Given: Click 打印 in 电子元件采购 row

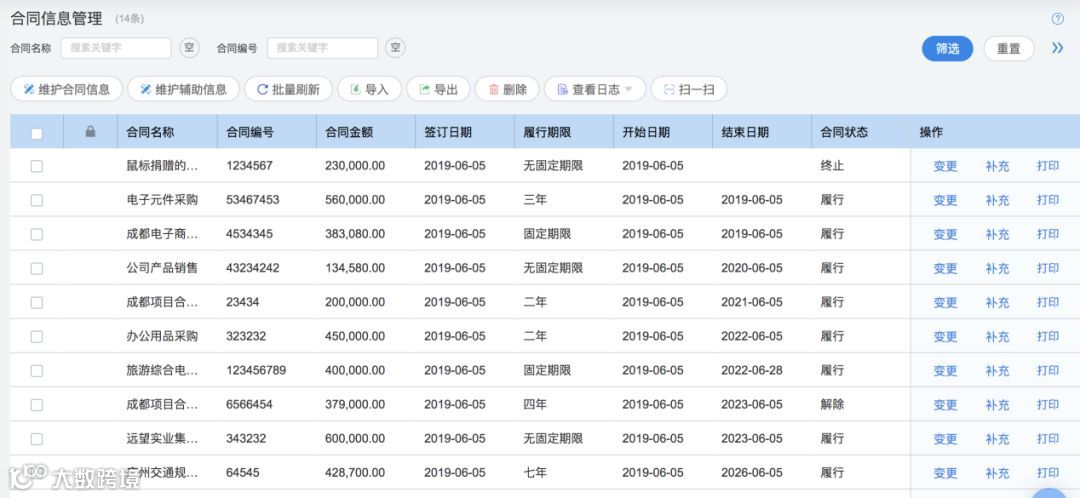Looking at the screenshot, I should tap(1048, 200).
